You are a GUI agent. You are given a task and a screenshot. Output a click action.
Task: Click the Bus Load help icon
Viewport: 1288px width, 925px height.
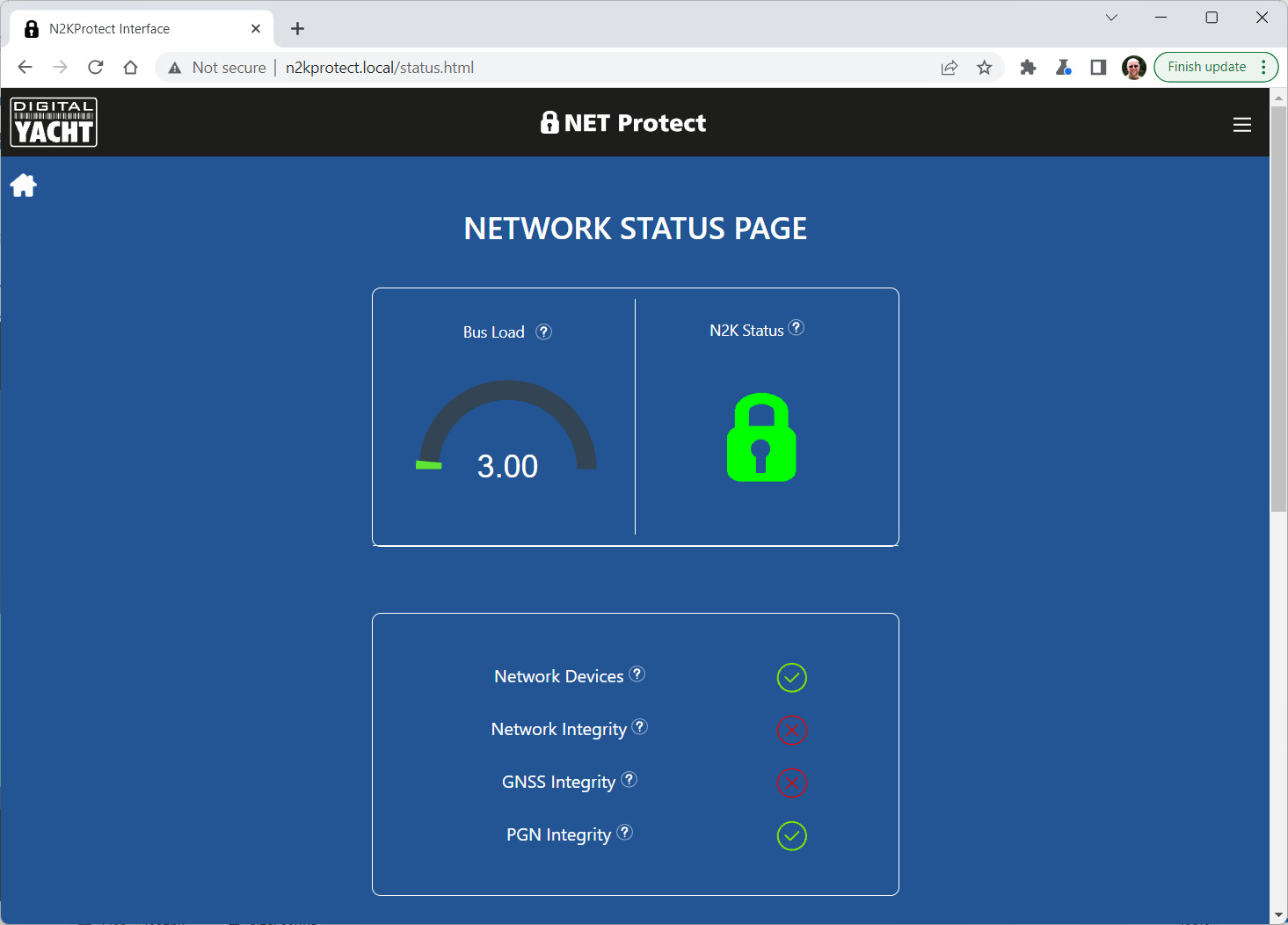pos(544,331)
